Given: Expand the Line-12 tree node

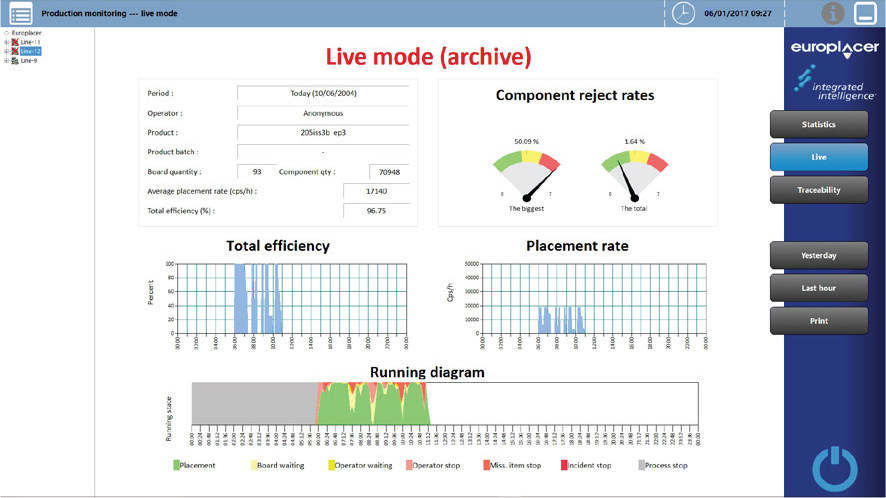Looking at the screenshot, I should tap(6, 51).
